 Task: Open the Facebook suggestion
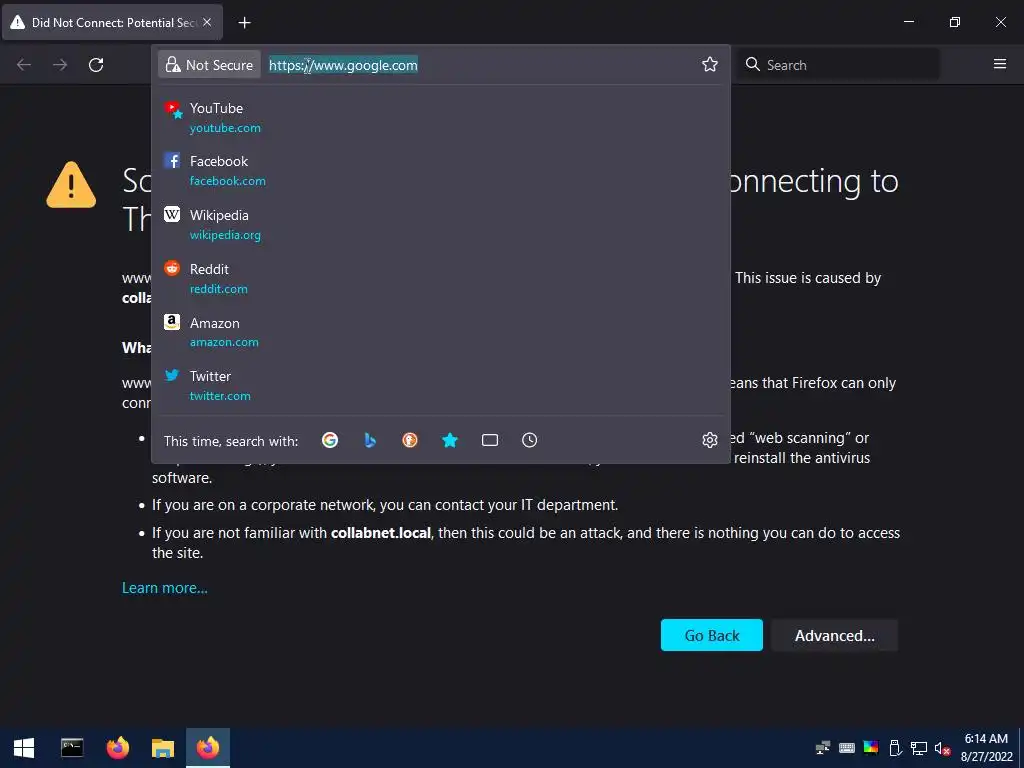pyautogui.click(x=441, y=170)
